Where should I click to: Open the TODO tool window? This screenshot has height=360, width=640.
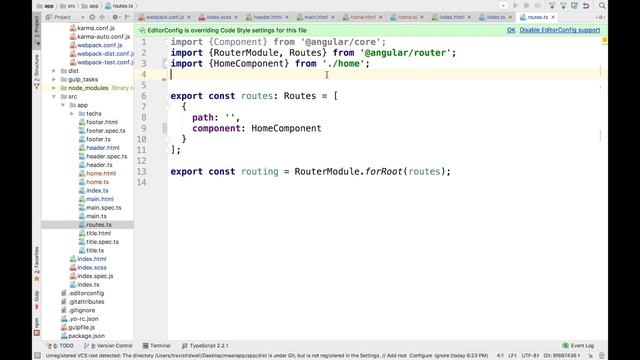[61, 346]
